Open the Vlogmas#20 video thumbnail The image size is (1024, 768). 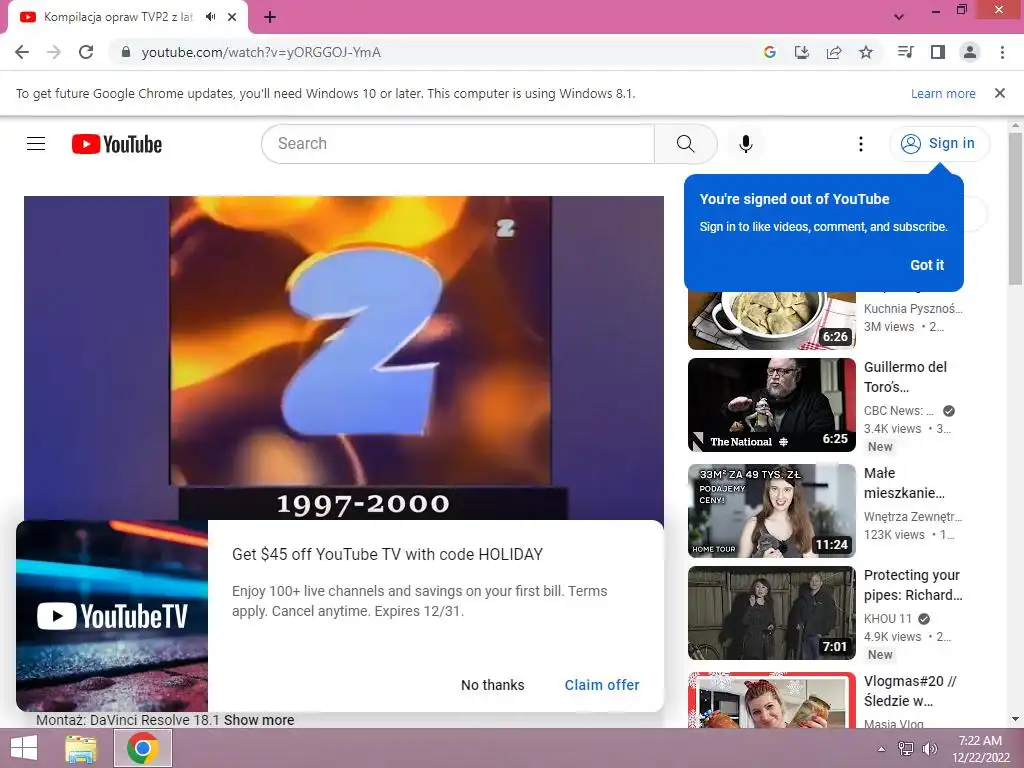[x=772, y=699]
